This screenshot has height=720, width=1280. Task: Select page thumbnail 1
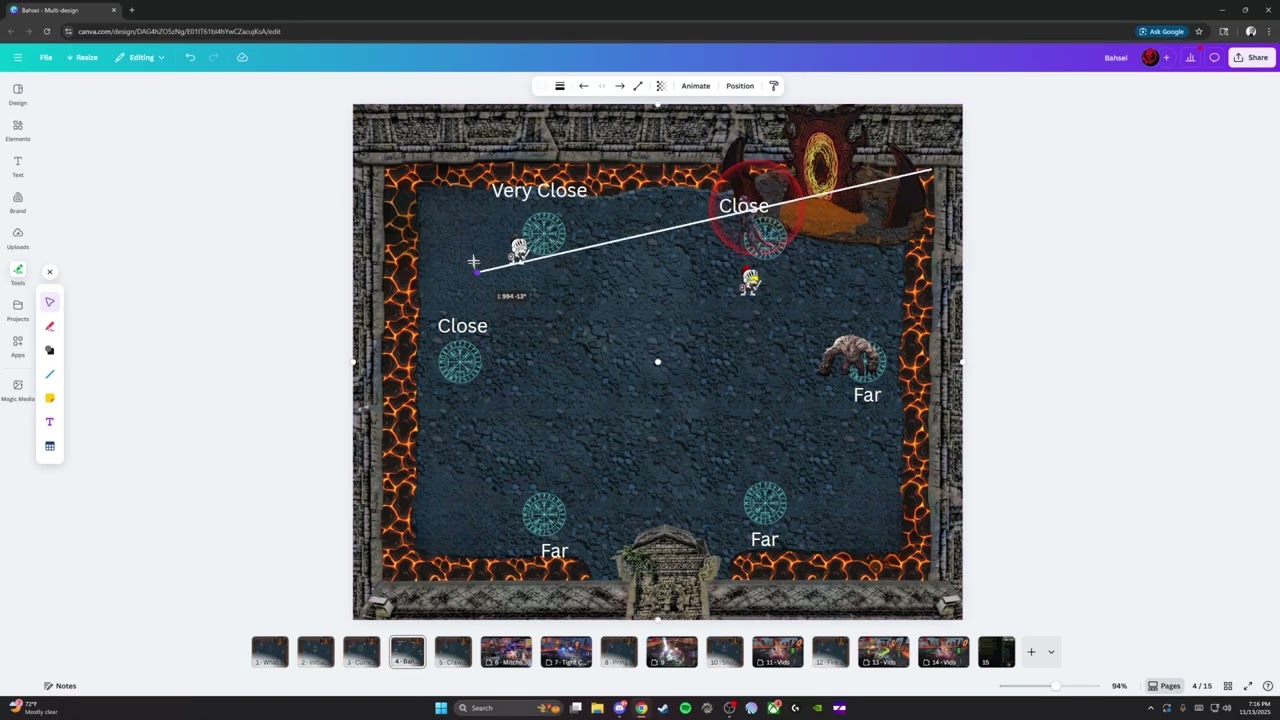270,652
